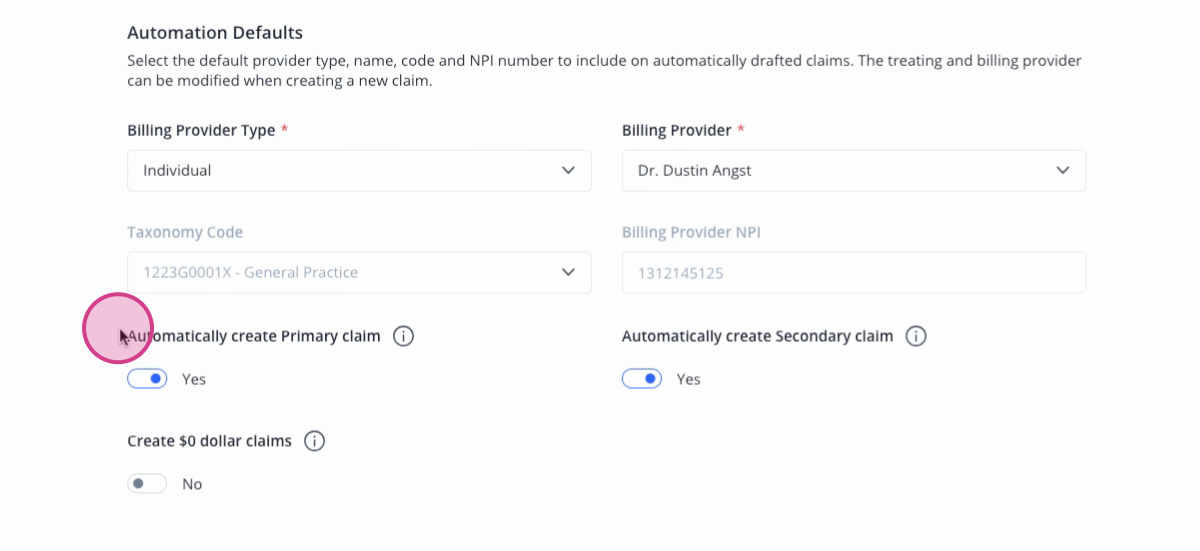The image size is (1200, 551).
Task: Click the Automation Defaults heading
Action: pyautogui.click(x=215, y=34)
